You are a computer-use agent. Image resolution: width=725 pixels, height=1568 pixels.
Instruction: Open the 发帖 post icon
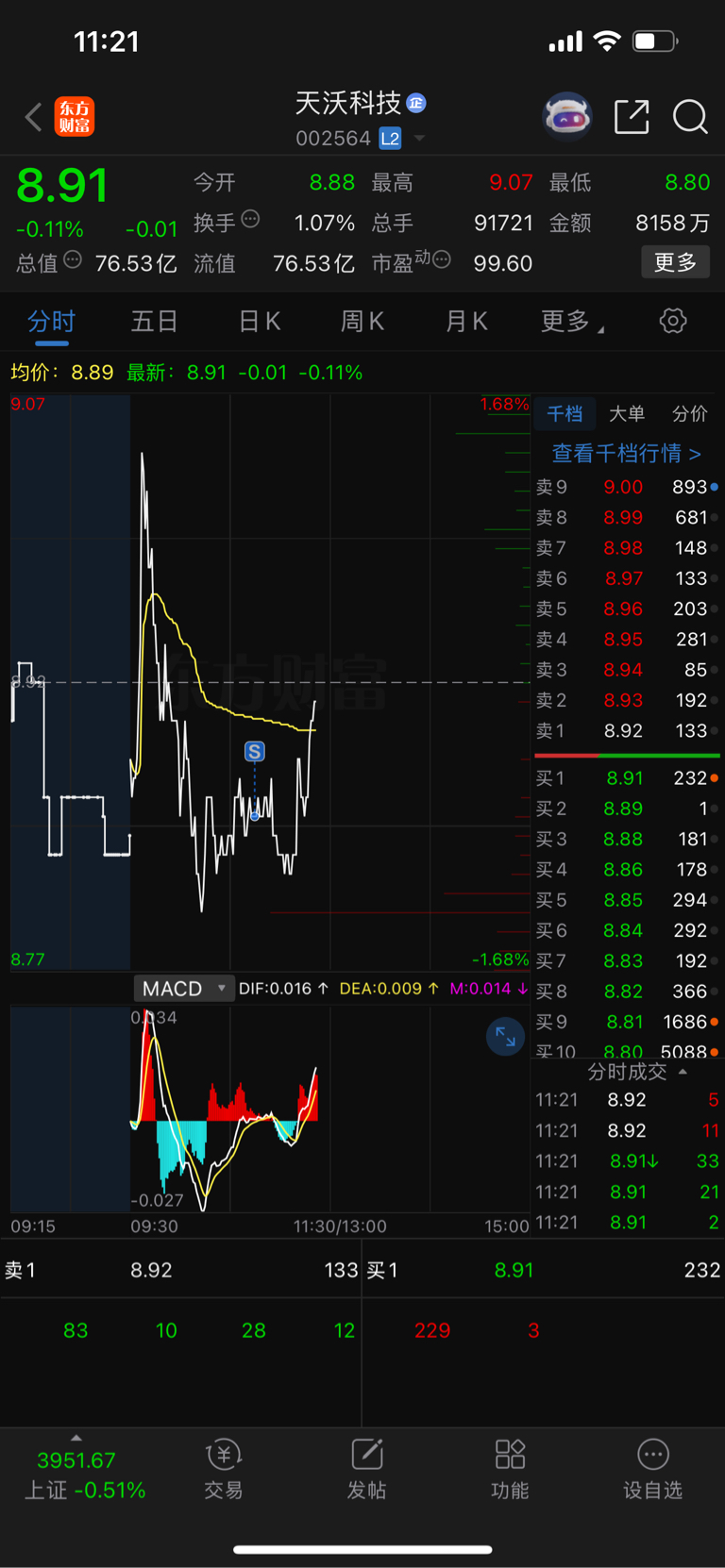tap(367, 1455)
